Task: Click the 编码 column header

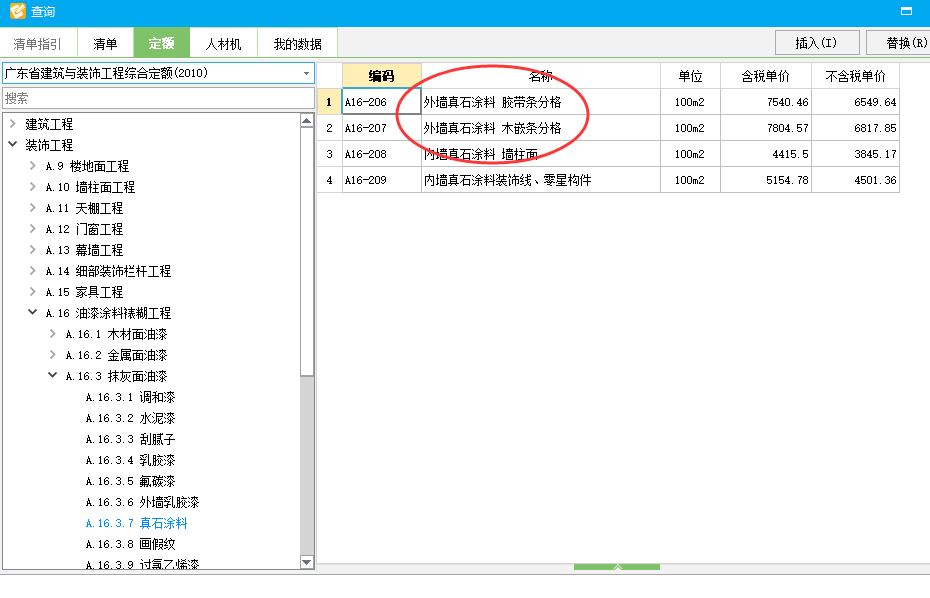Action: click(381, 76)
